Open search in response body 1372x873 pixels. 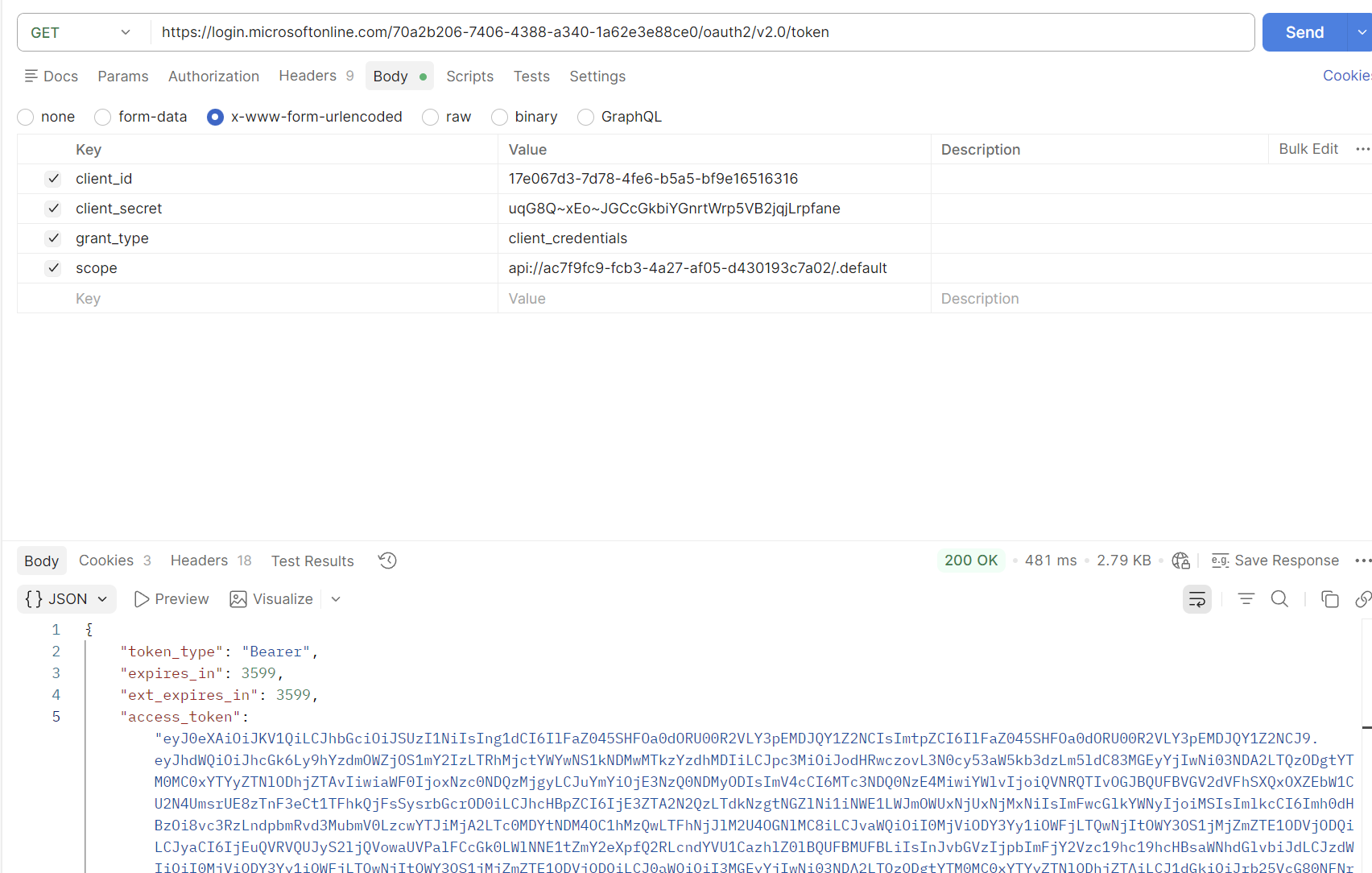[1279, 599]
